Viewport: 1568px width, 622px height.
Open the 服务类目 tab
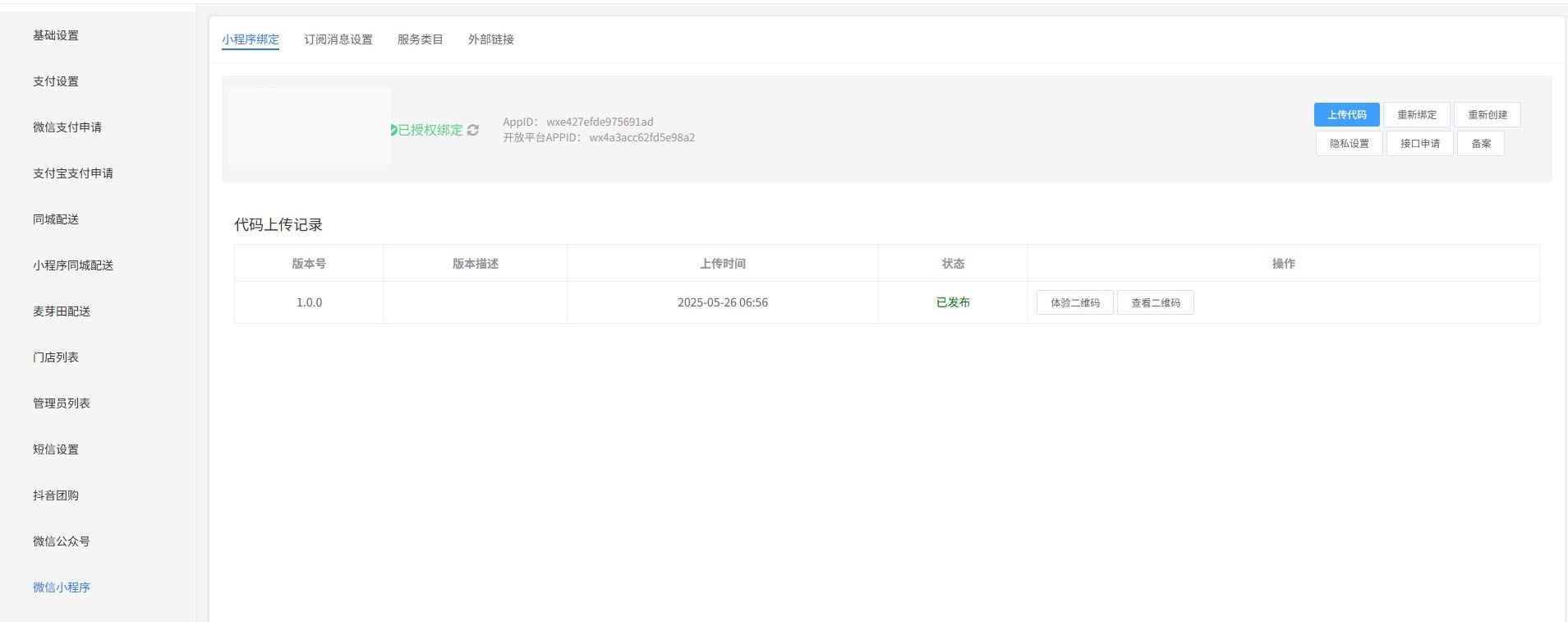pos(420,39)
